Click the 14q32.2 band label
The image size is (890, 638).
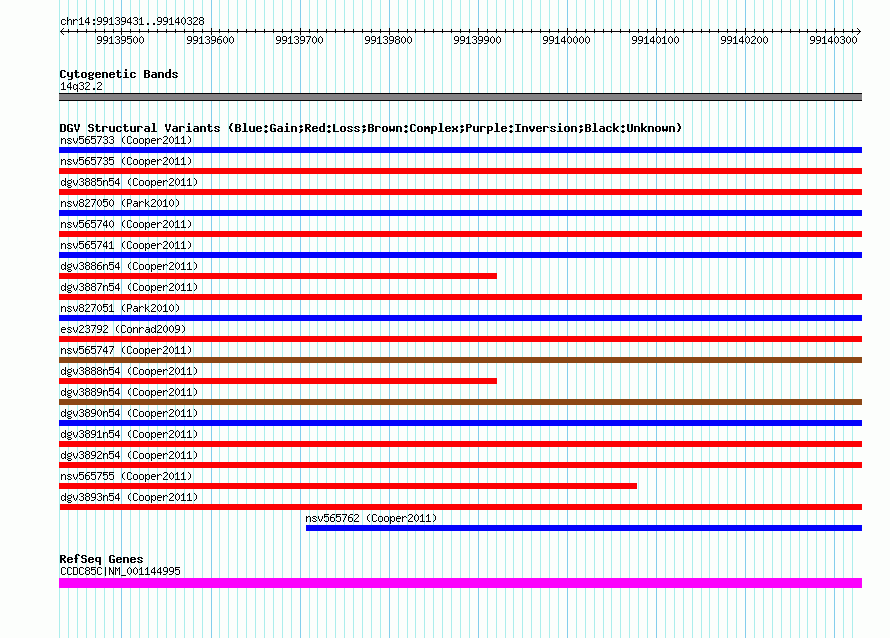click(x=81, y=86)
